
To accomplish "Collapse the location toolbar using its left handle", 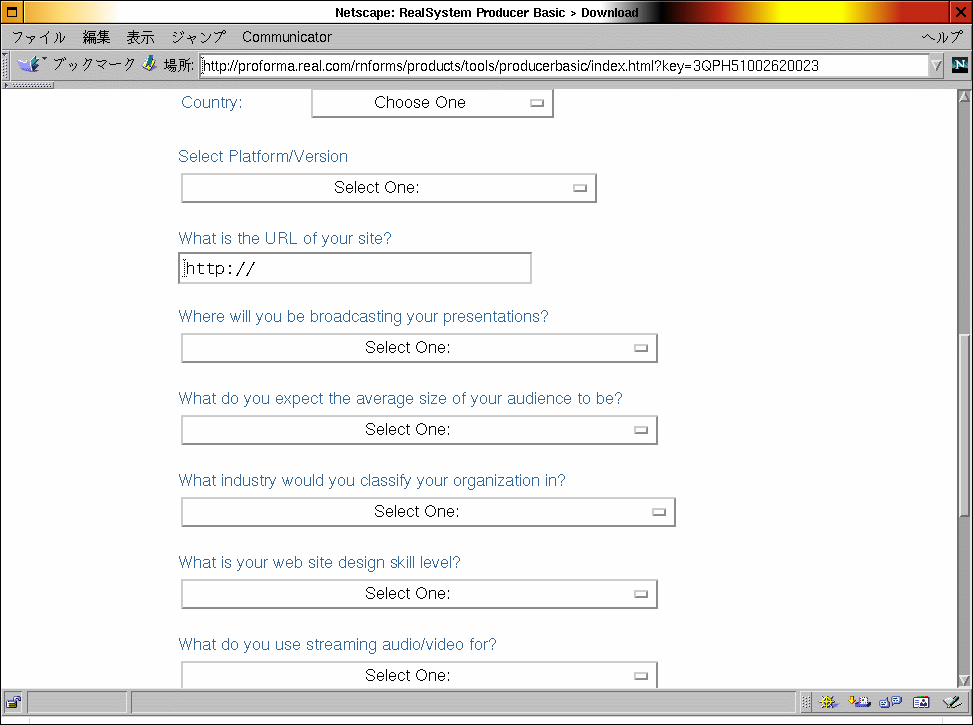I will (x=6, y=65).
